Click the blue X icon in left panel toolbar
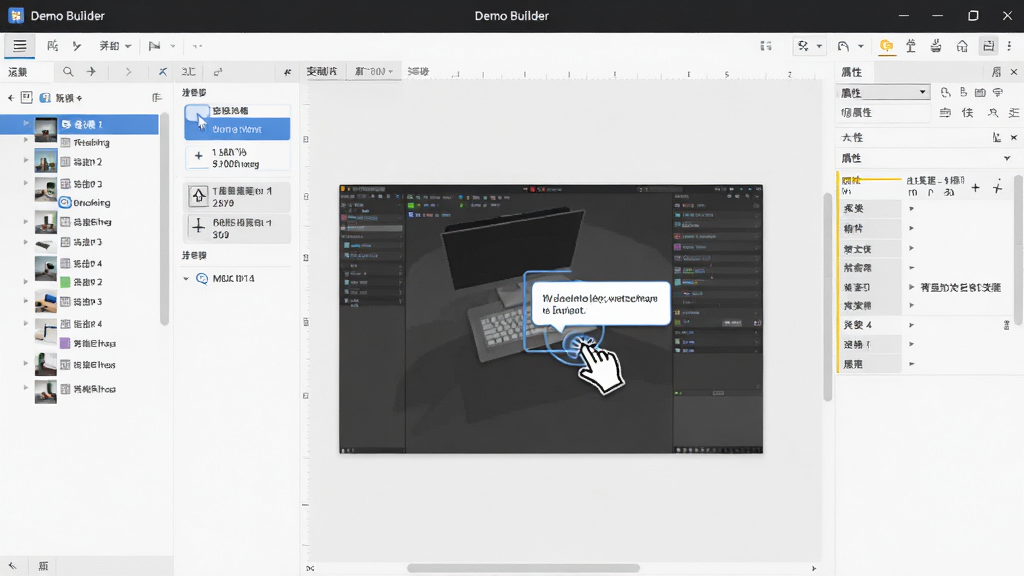Screen dimensions: 1024x576 163,72
